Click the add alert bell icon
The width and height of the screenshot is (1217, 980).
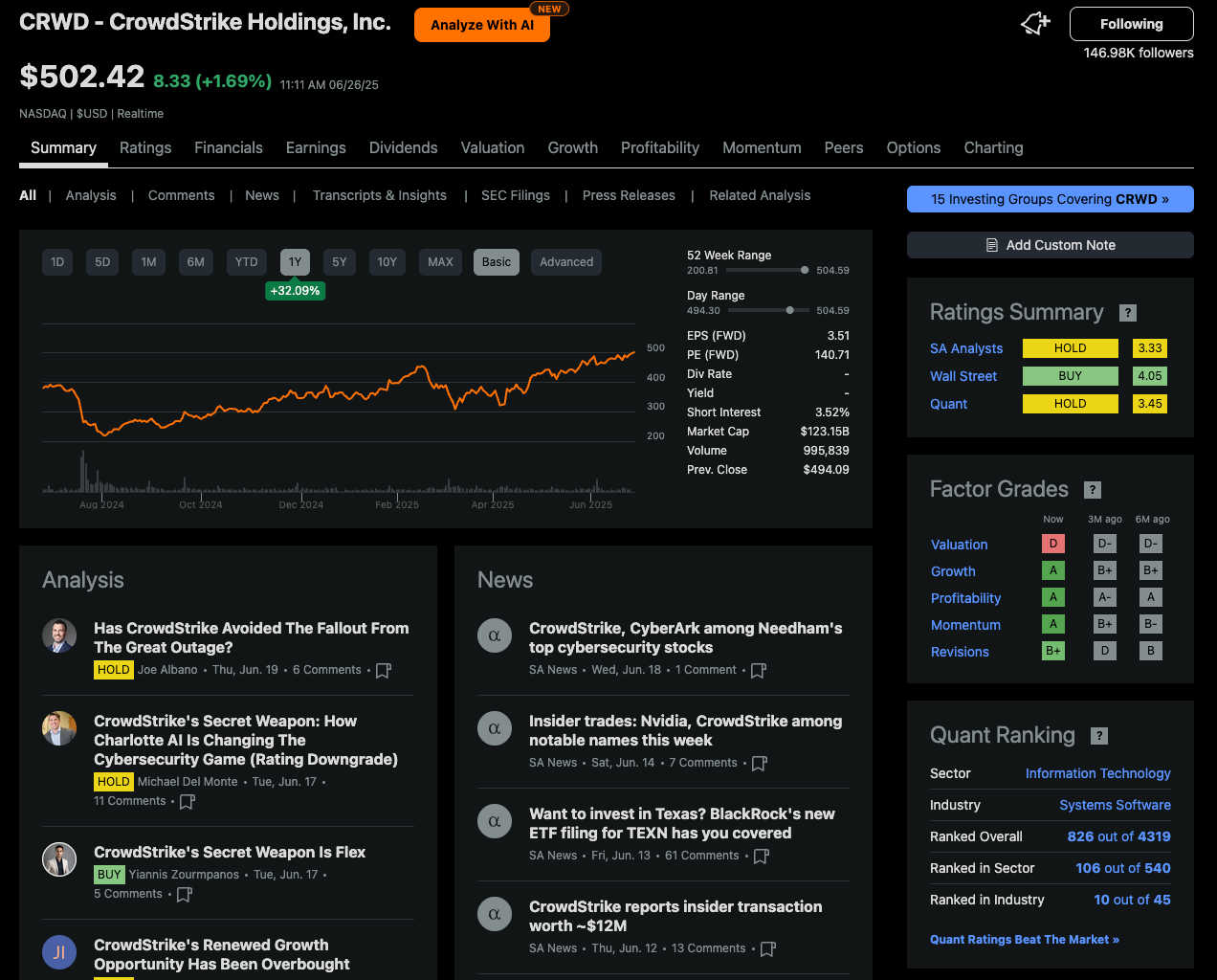coord(1035,24)
